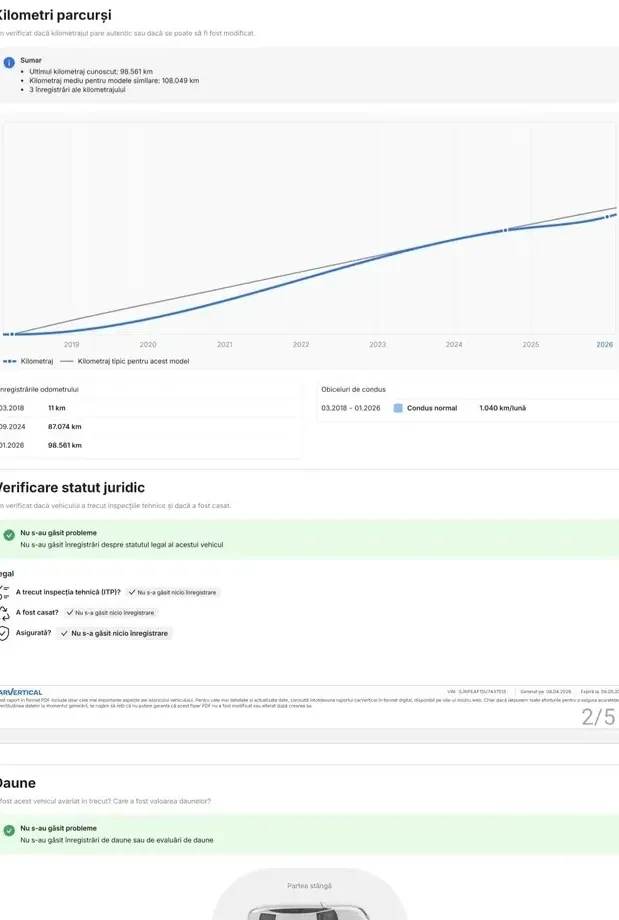This screenshot has width=619, height=920.
Task: Click the 'A fost casat?' no-records badge
Action: (x=111, y=613)
